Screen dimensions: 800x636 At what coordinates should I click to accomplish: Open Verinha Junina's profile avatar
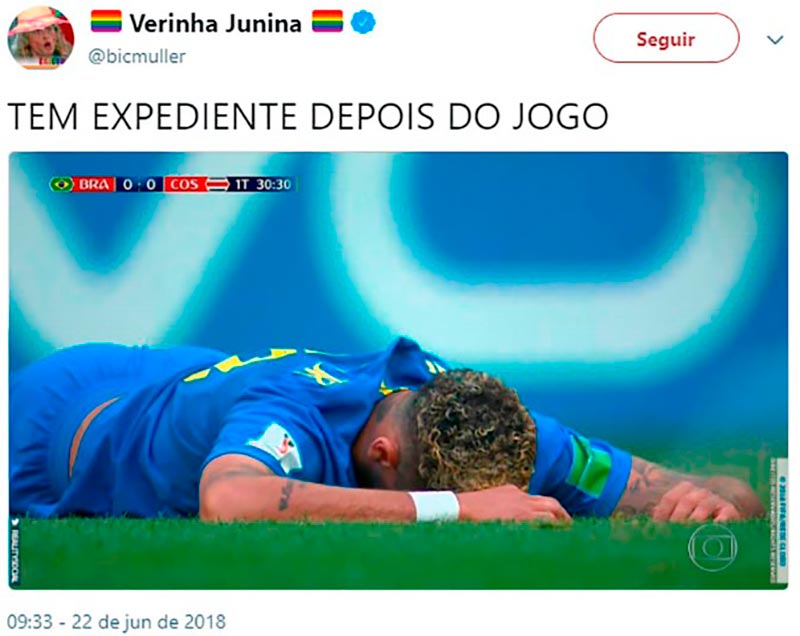41,37
